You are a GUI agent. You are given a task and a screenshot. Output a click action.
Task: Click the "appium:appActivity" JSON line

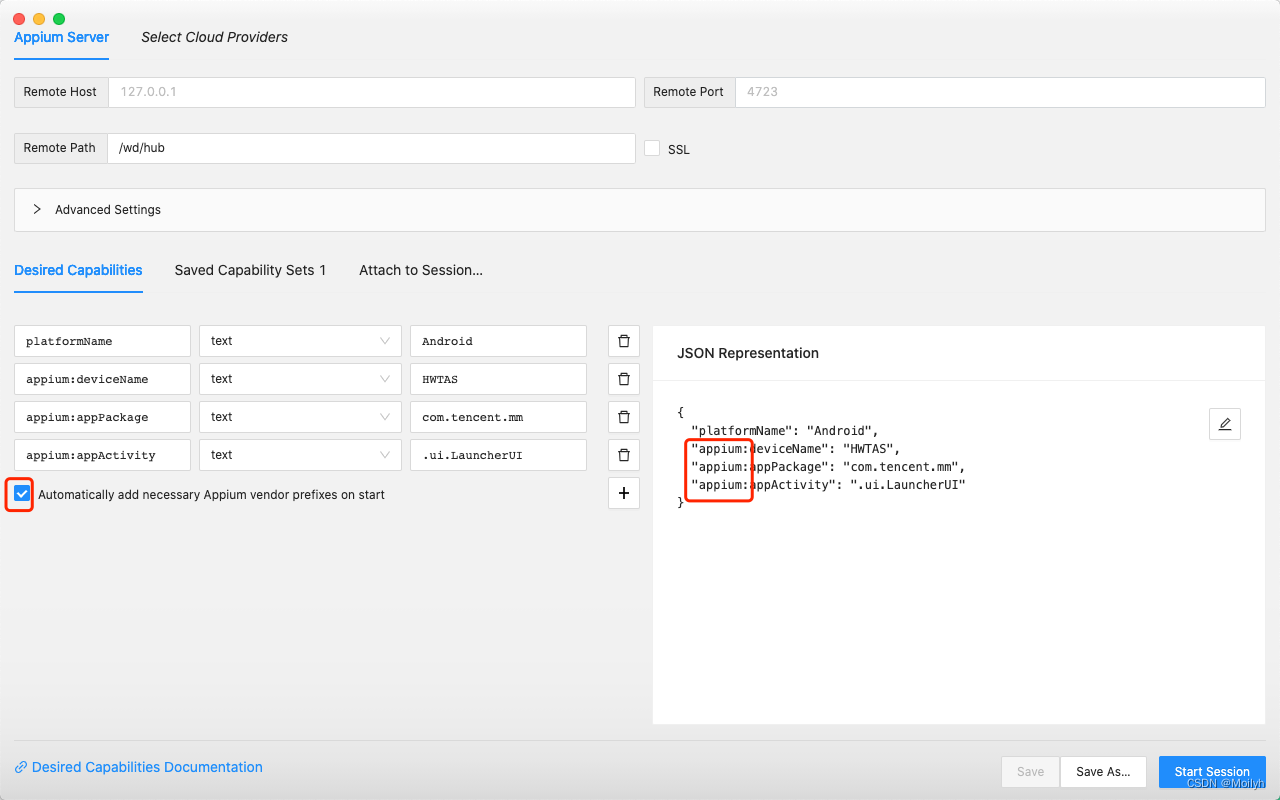coord(828,485)
